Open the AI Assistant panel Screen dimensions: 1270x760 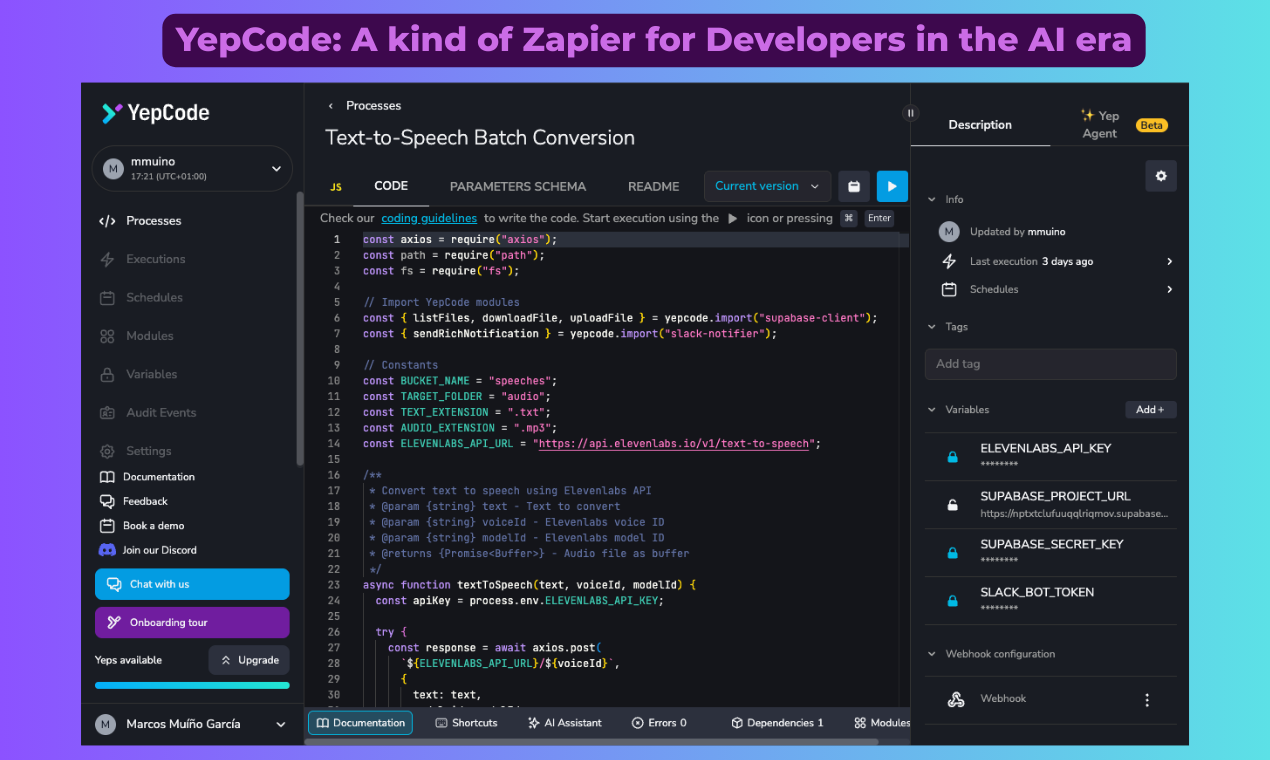[564, 721]
